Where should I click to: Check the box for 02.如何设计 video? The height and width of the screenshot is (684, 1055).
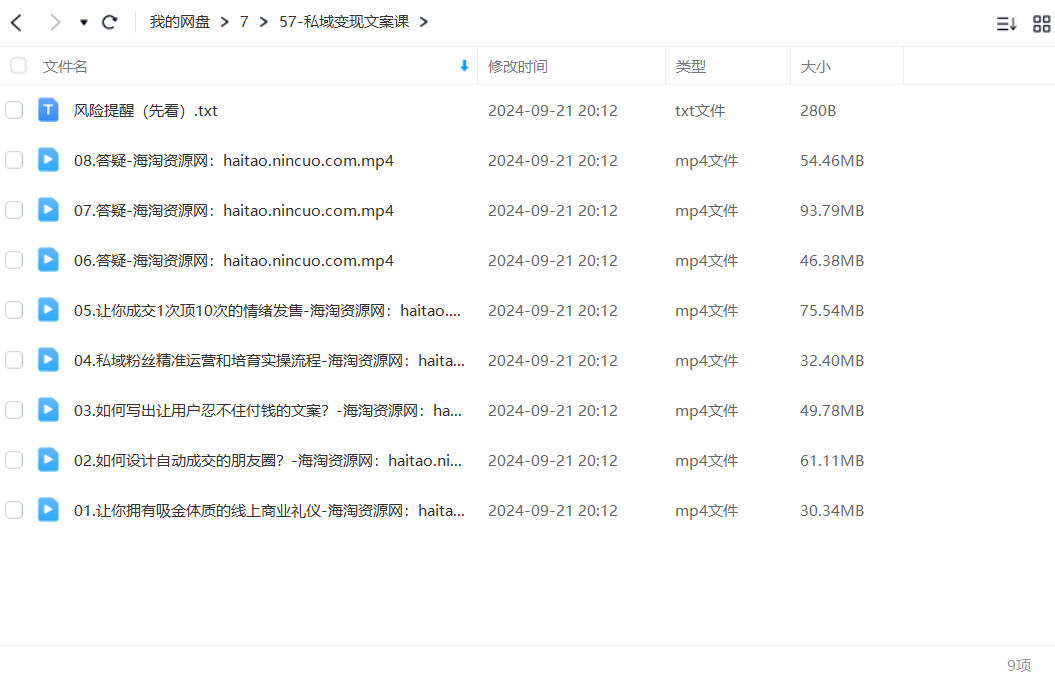click(x=14, y=460)
